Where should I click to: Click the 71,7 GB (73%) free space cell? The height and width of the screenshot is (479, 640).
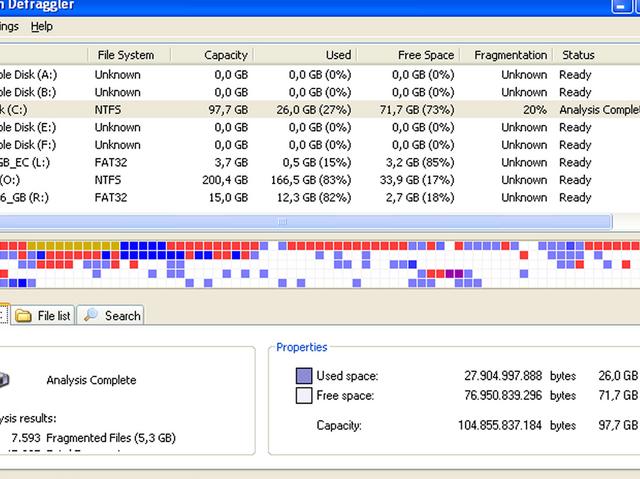pyautogui.click(x=417, y=110)
